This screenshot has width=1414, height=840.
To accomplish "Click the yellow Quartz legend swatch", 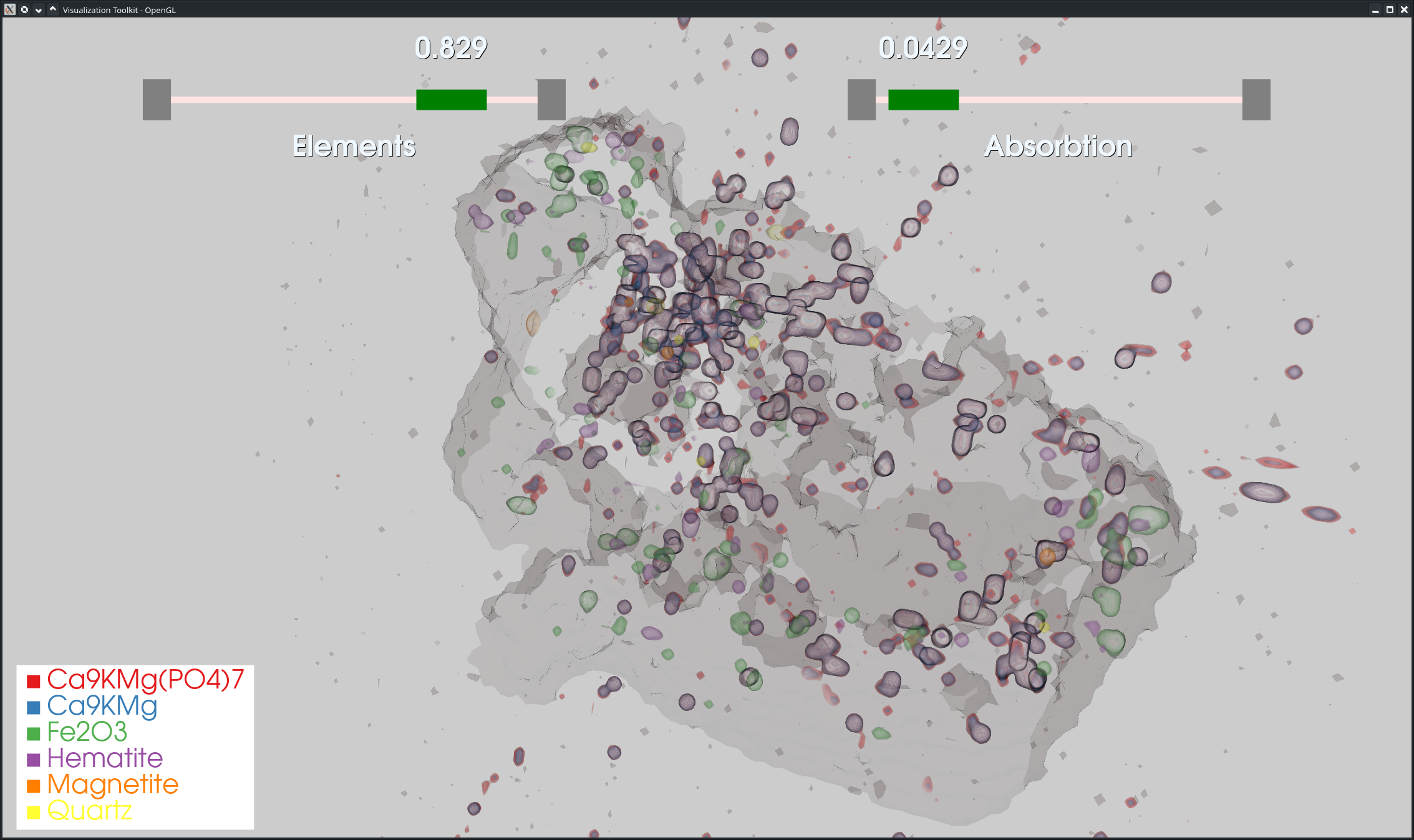I will tap(34, 812).
